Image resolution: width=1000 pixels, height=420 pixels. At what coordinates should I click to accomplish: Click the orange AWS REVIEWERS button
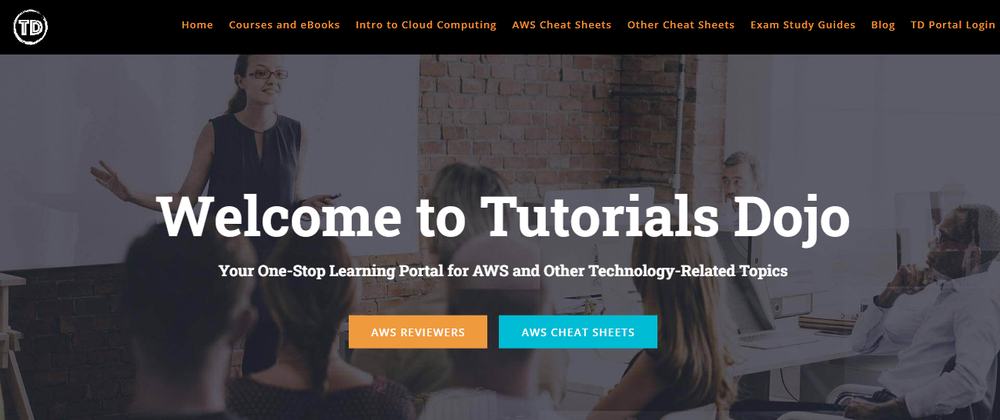[x=418, y=332]
